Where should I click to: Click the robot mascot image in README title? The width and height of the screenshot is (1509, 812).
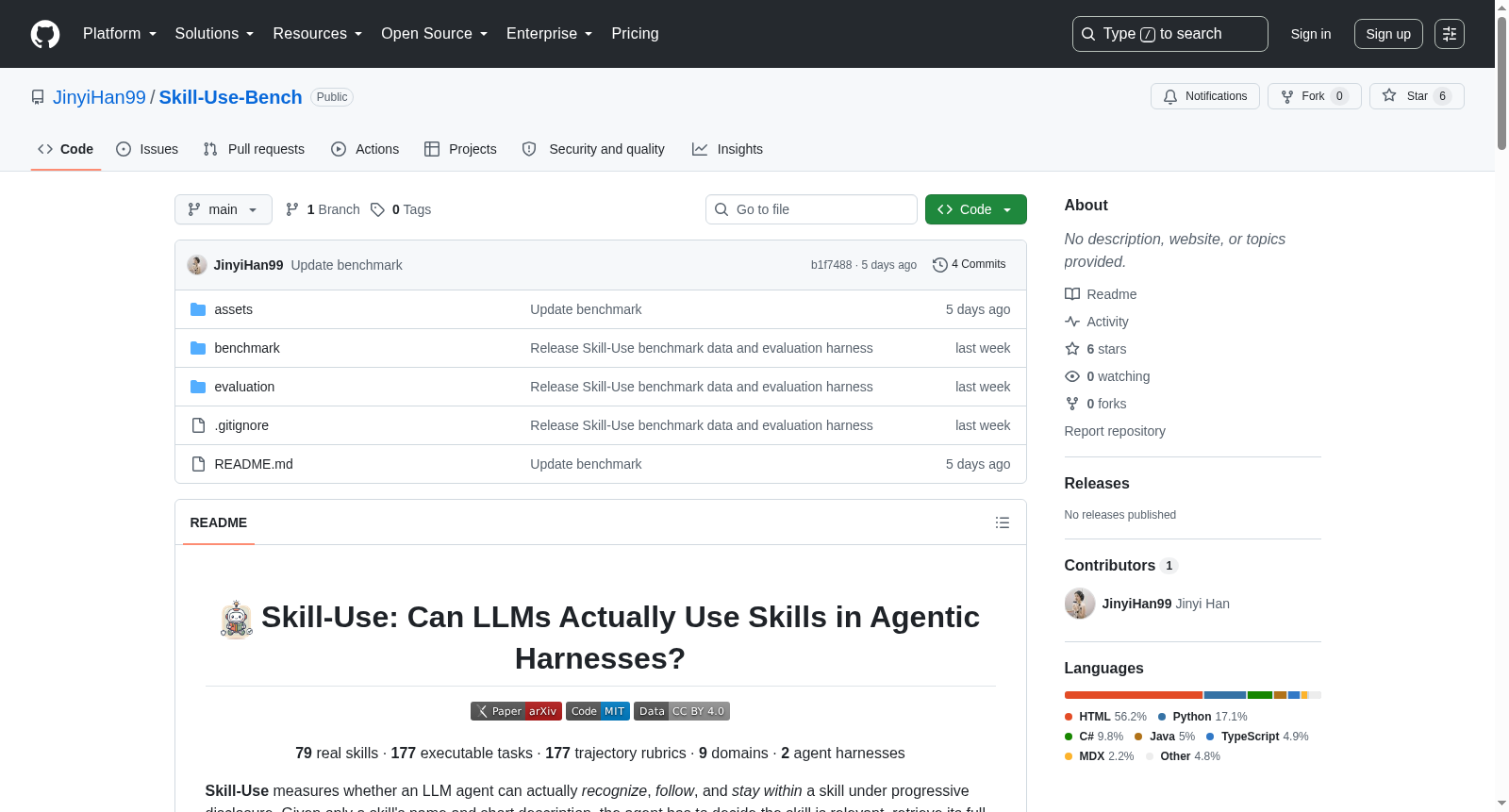pyautogui.click(x=237, y=620)
